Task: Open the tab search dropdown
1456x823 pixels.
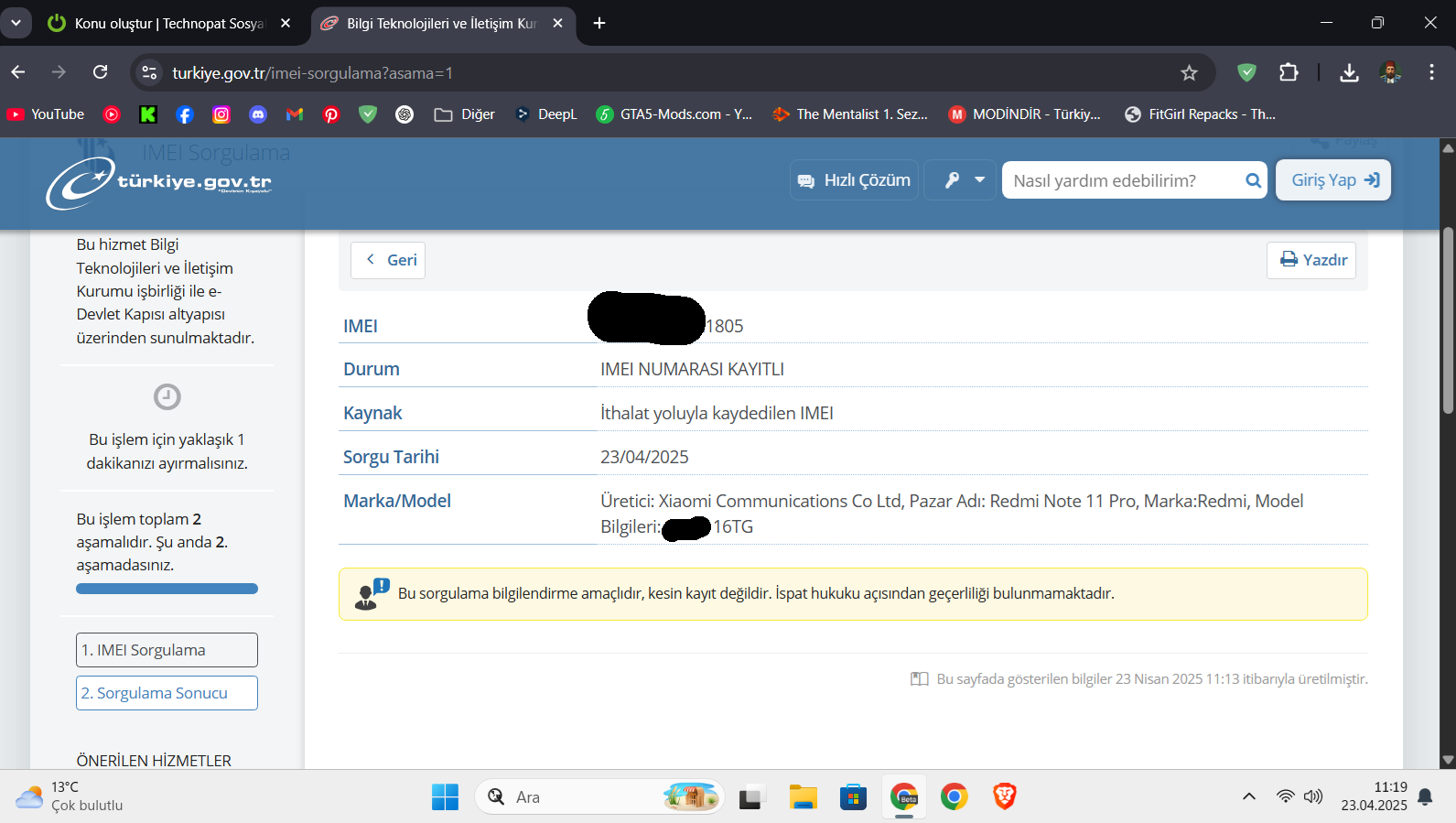Action: (x=16, y=23)
